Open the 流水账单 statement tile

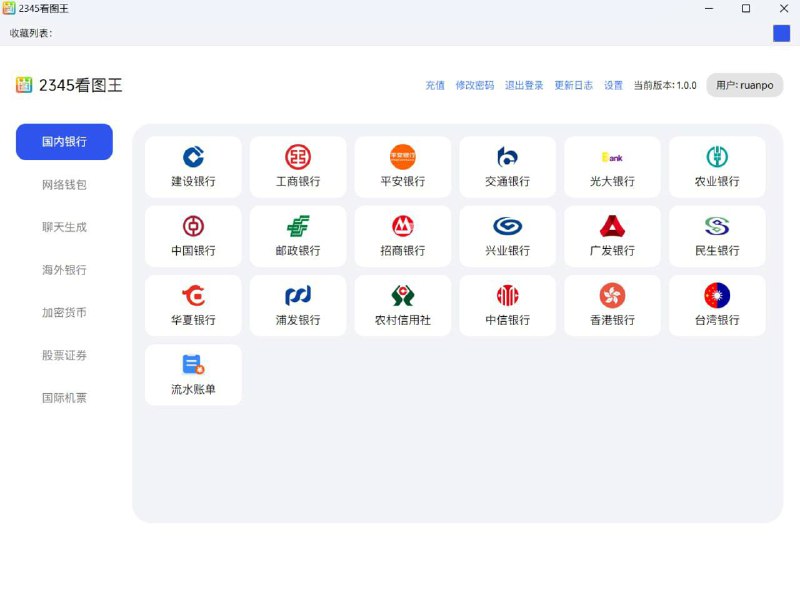pyautogui.click(x=193, y=375)
